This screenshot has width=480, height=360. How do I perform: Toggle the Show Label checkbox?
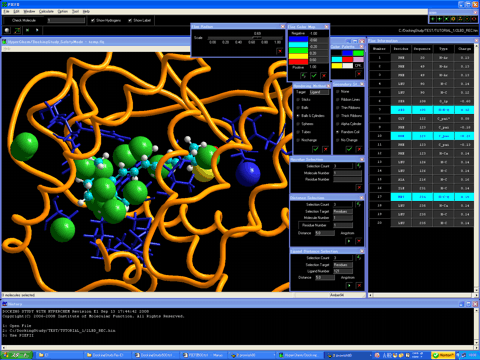tap(130, 20)
